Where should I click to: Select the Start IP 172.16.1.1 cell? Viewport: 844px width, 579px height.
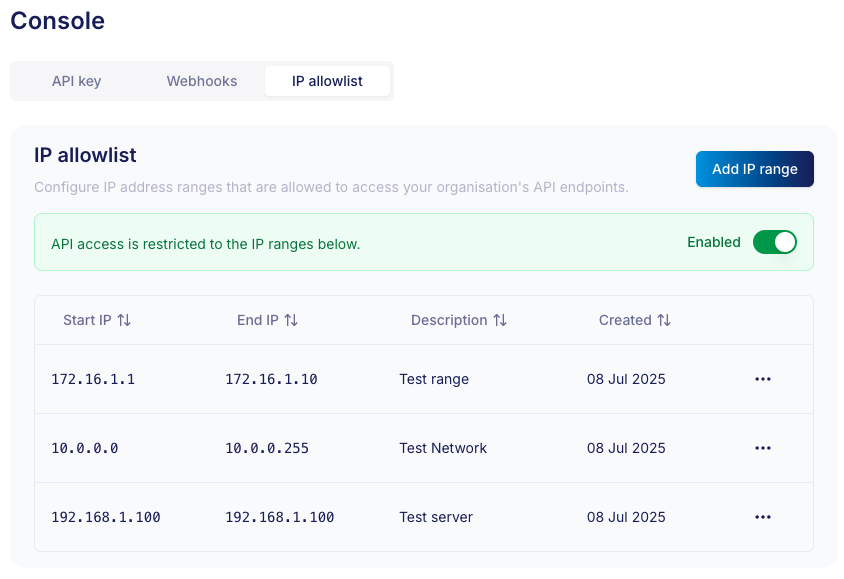(x=93, y=379)
